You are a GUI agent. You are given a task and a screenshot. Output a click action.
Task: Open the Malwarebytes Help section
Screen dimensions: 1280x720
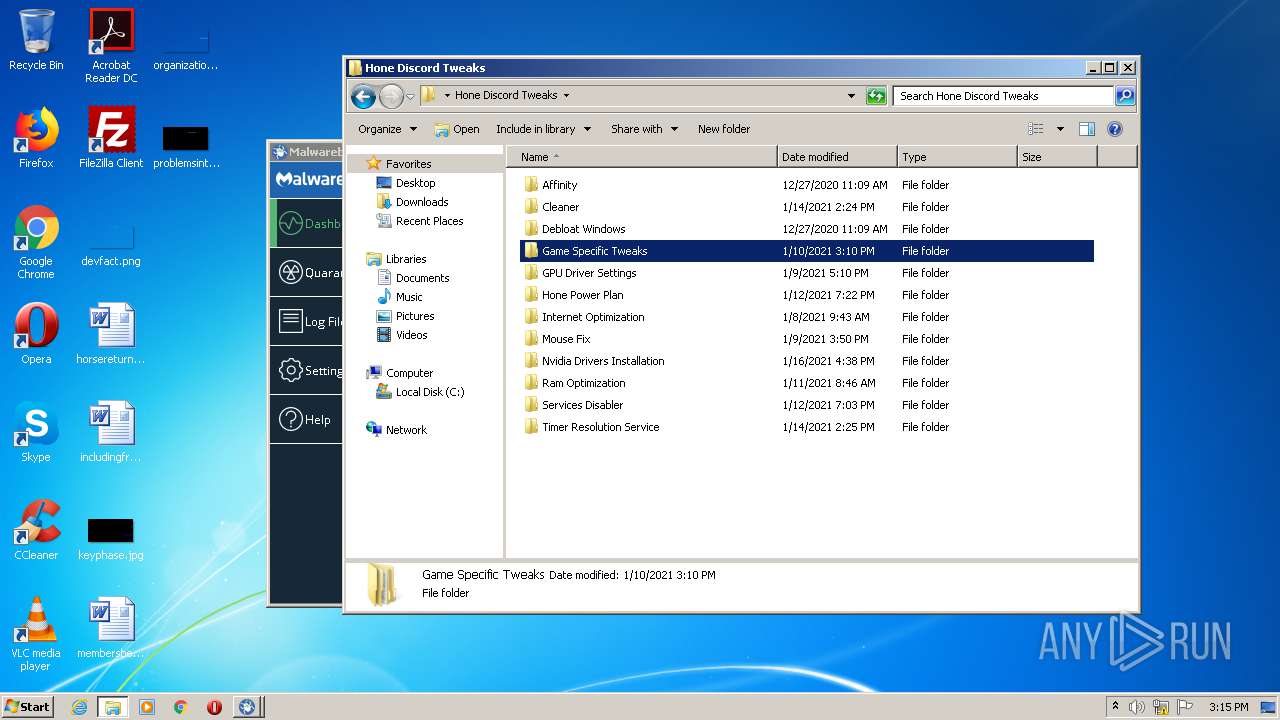[305, 419]
